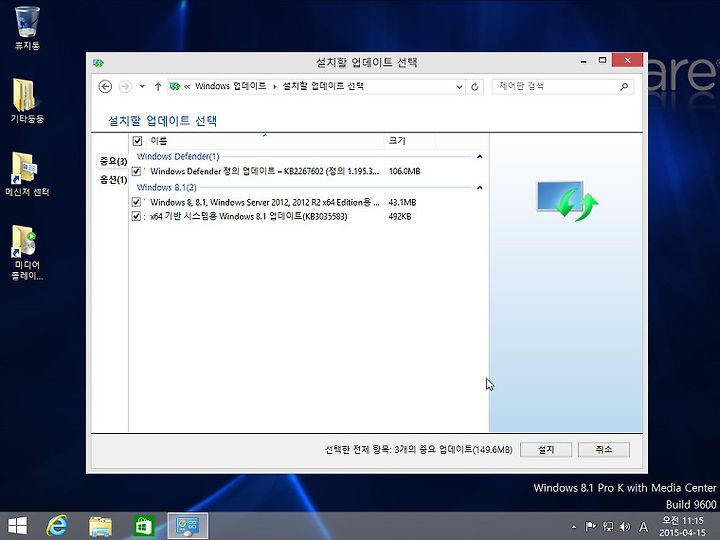Click 설치할 업데이트 선택 breadcrumb
Image resolution: width=720 pixels, height=540 pixels.
[x=323, y=86]
